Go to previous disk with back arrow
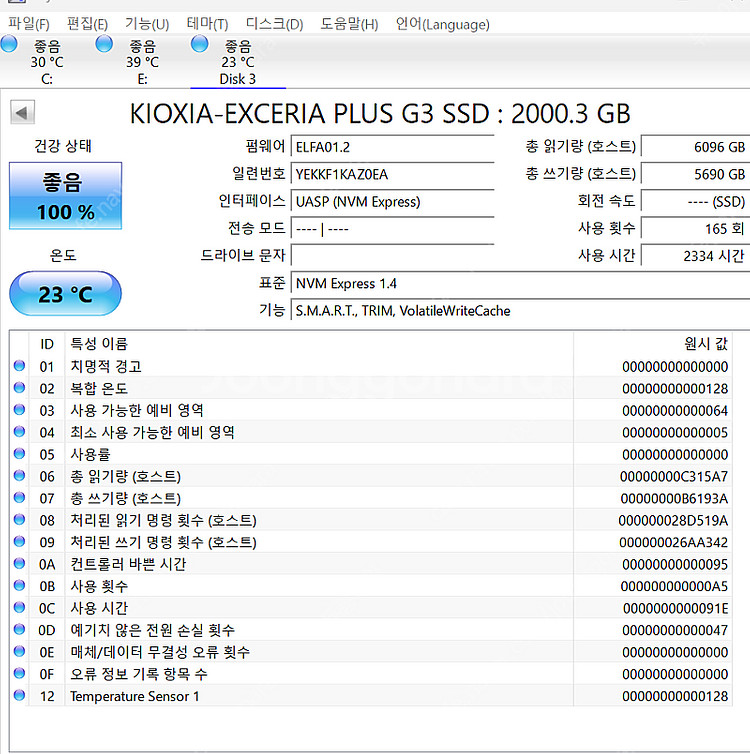 (22, 113)
